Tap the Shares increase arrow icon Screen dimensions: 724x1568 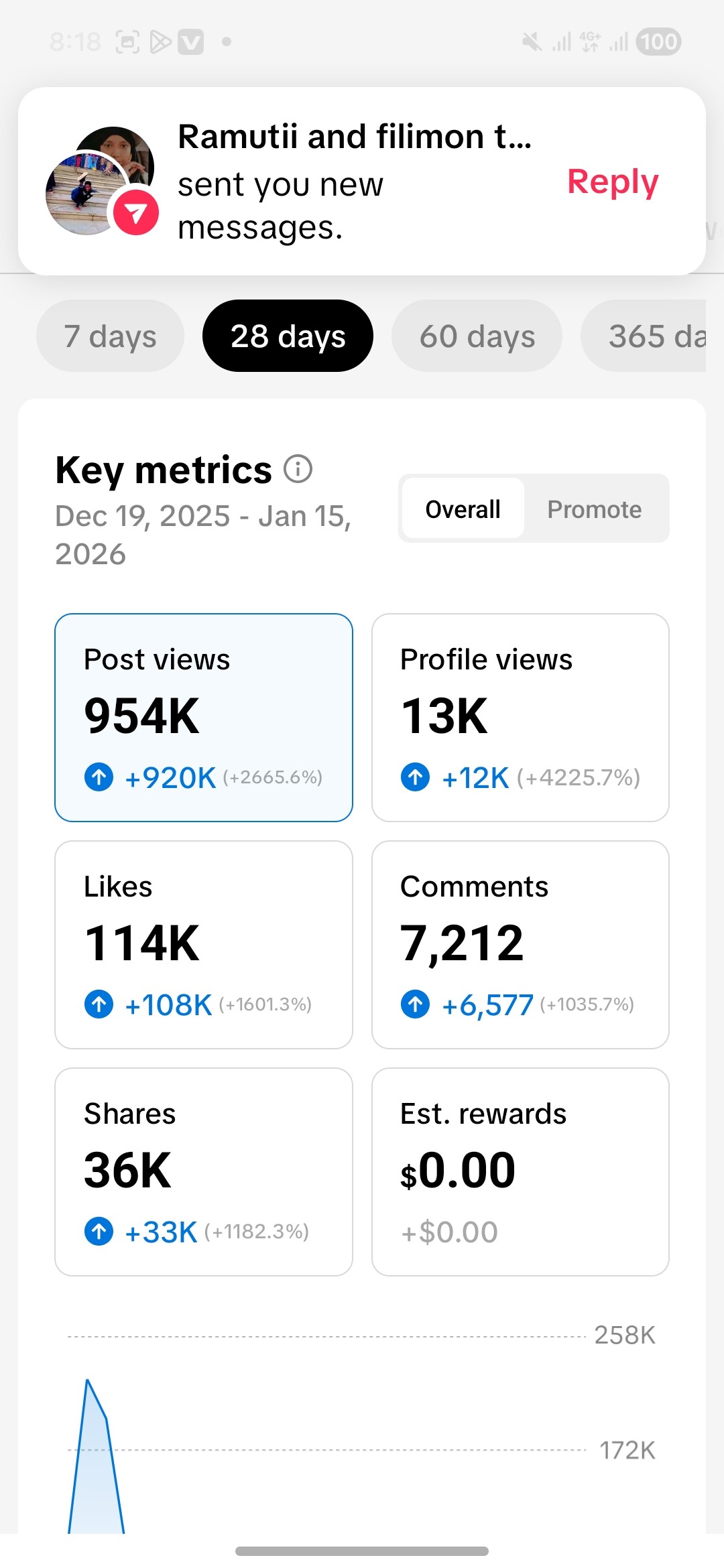point(99,1232)
